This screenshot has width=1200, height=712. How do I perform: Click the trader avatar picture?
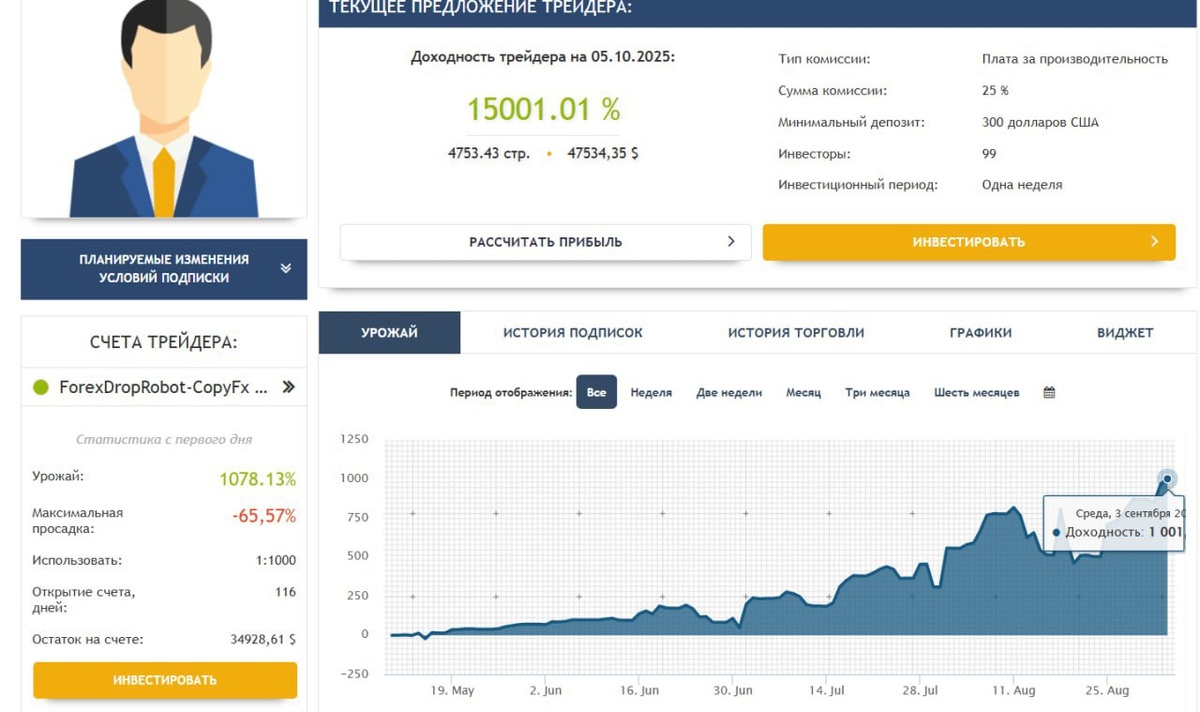(x=164, y=108)
